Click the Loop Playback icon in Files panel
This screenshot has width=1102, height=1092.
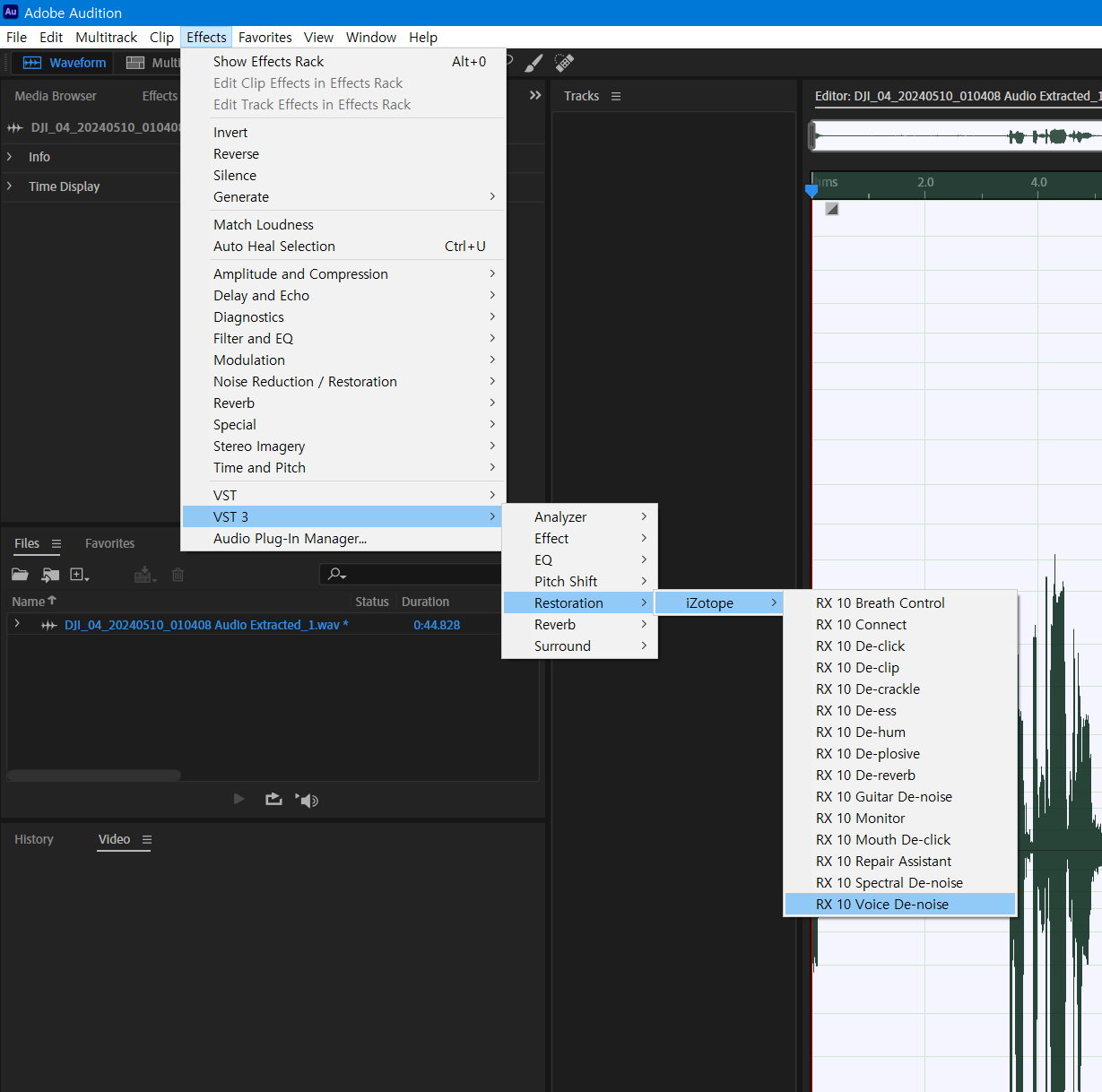273,799
